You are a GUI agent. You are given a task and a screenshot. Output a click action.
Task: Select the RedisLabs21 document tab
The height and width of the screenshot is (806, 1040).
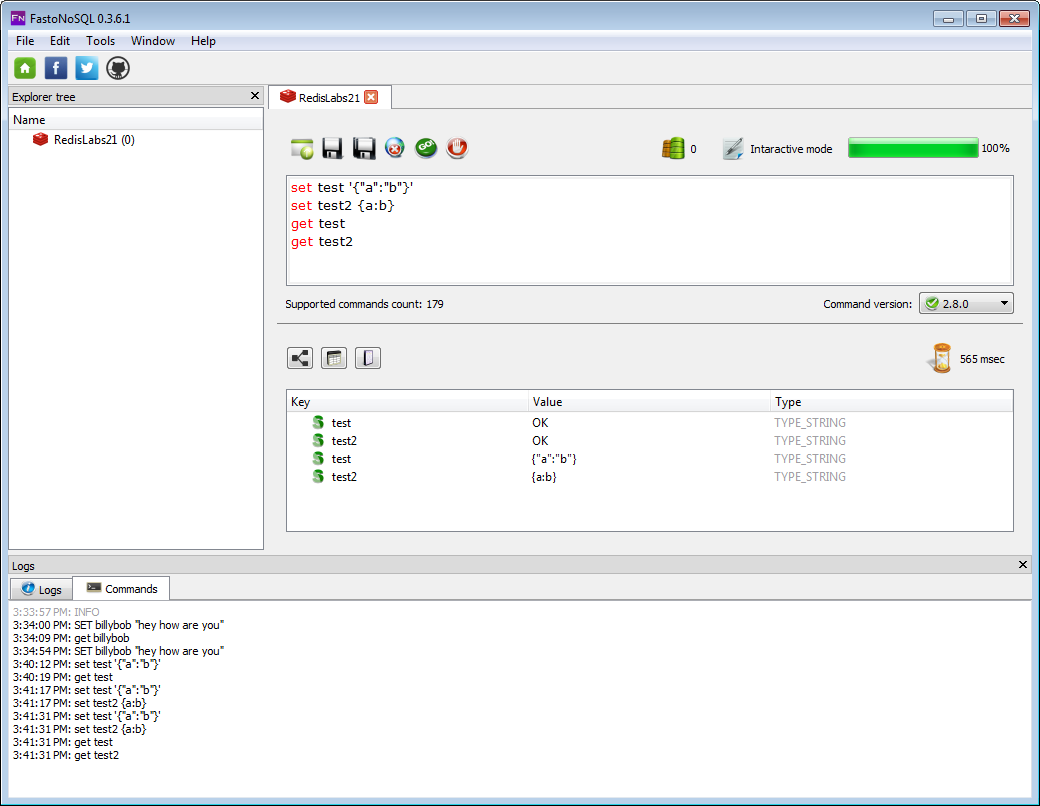(329, 98)
